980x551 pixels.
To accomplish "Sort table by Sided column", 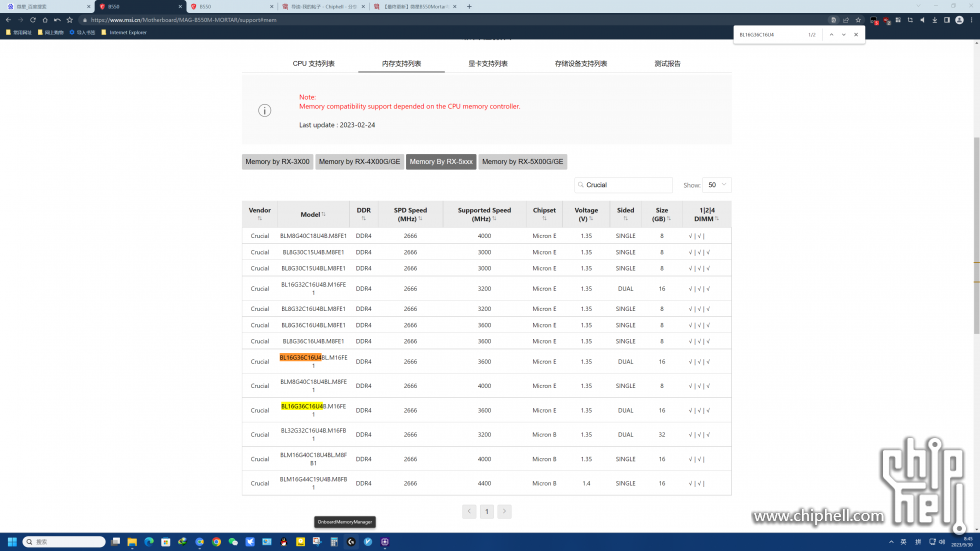I will tap(626, 214).
